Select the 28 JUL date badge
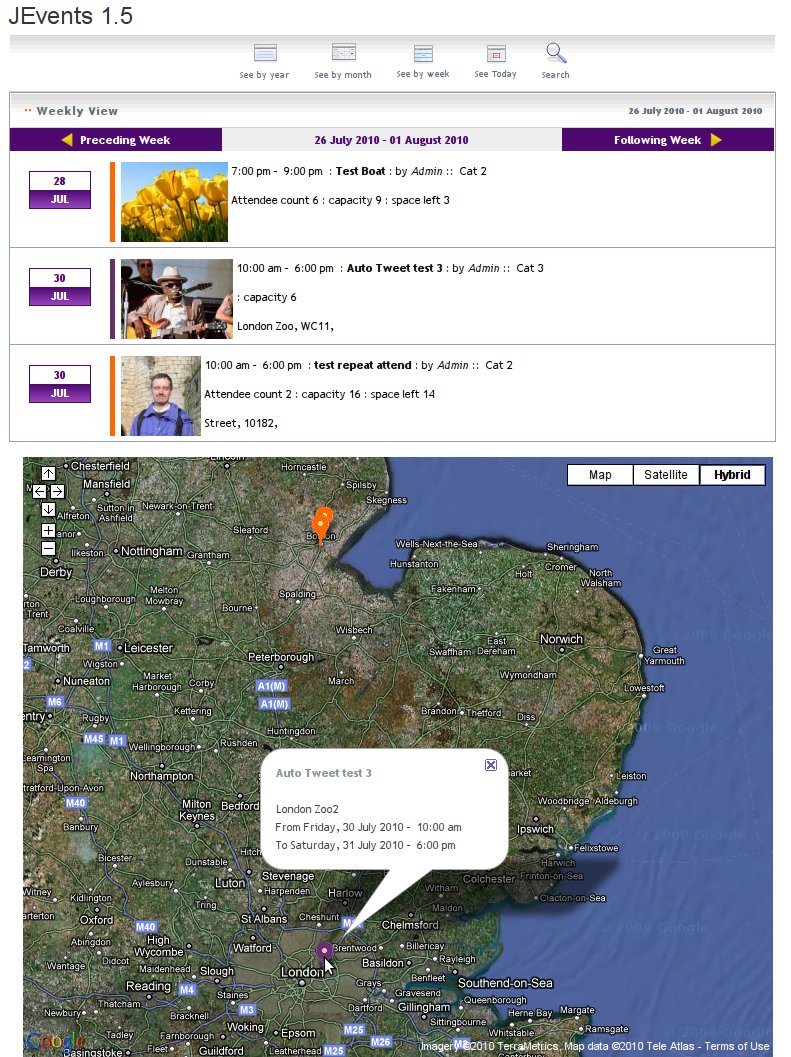This screenshot has width=791, height=1057. point(59,190)
